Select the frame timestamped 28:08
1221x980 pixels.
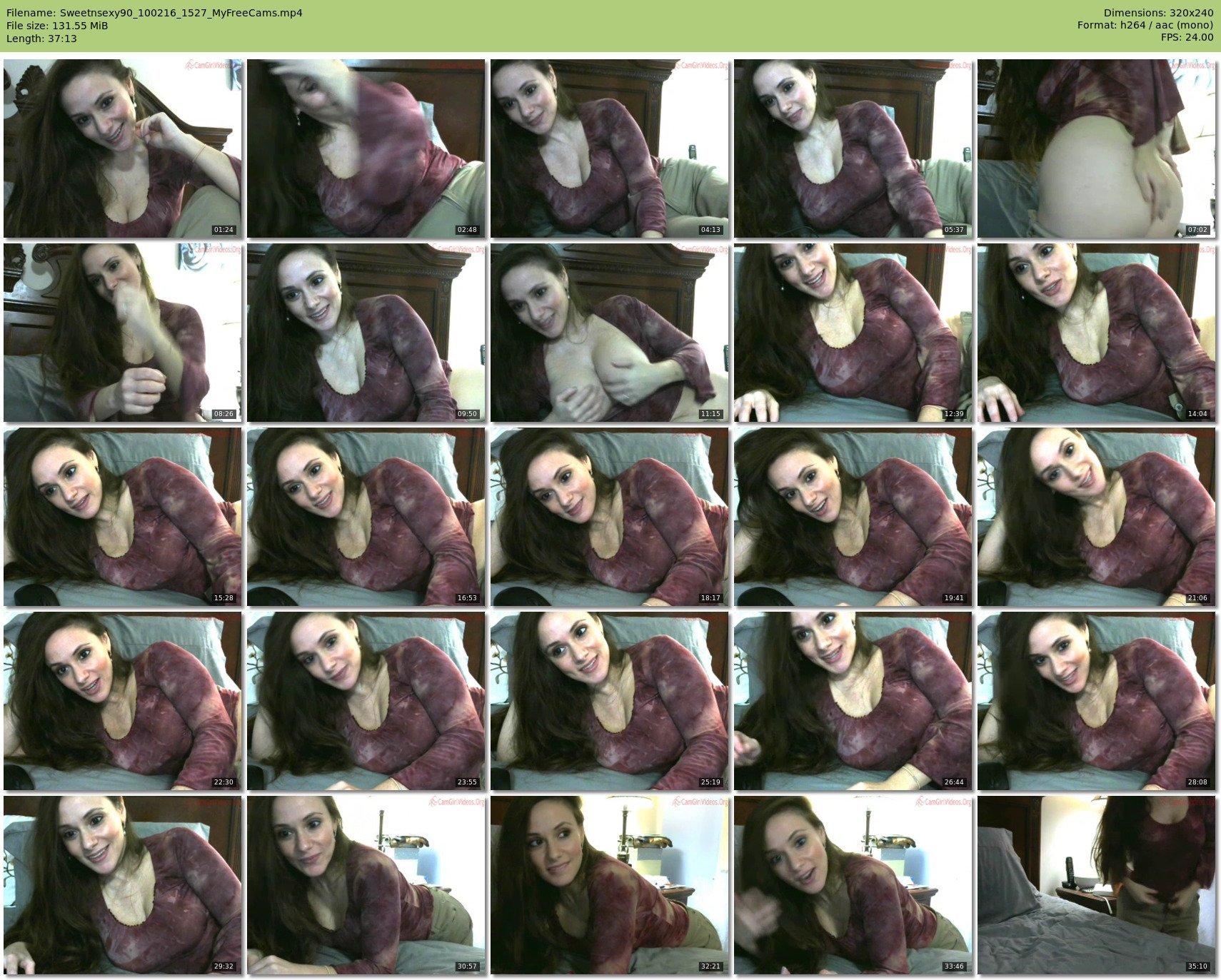tap(1096, 701)
